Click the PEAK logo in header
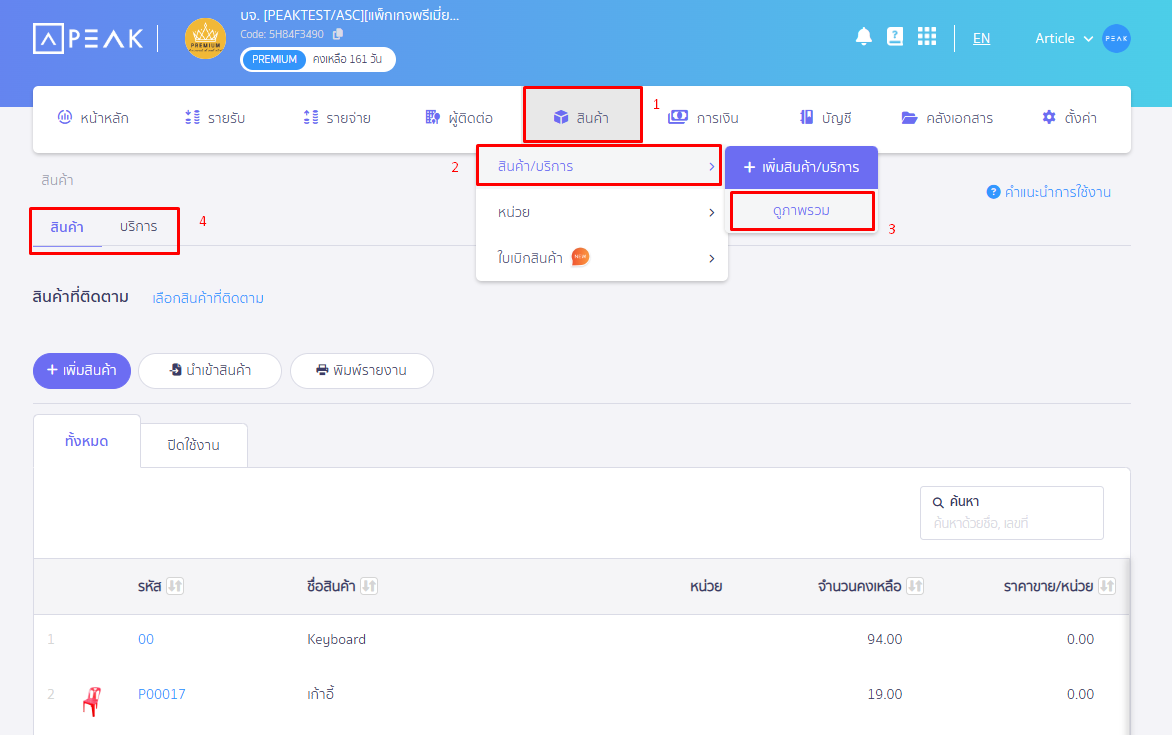This screenshot has height=735, width=1172. point(88,39)
